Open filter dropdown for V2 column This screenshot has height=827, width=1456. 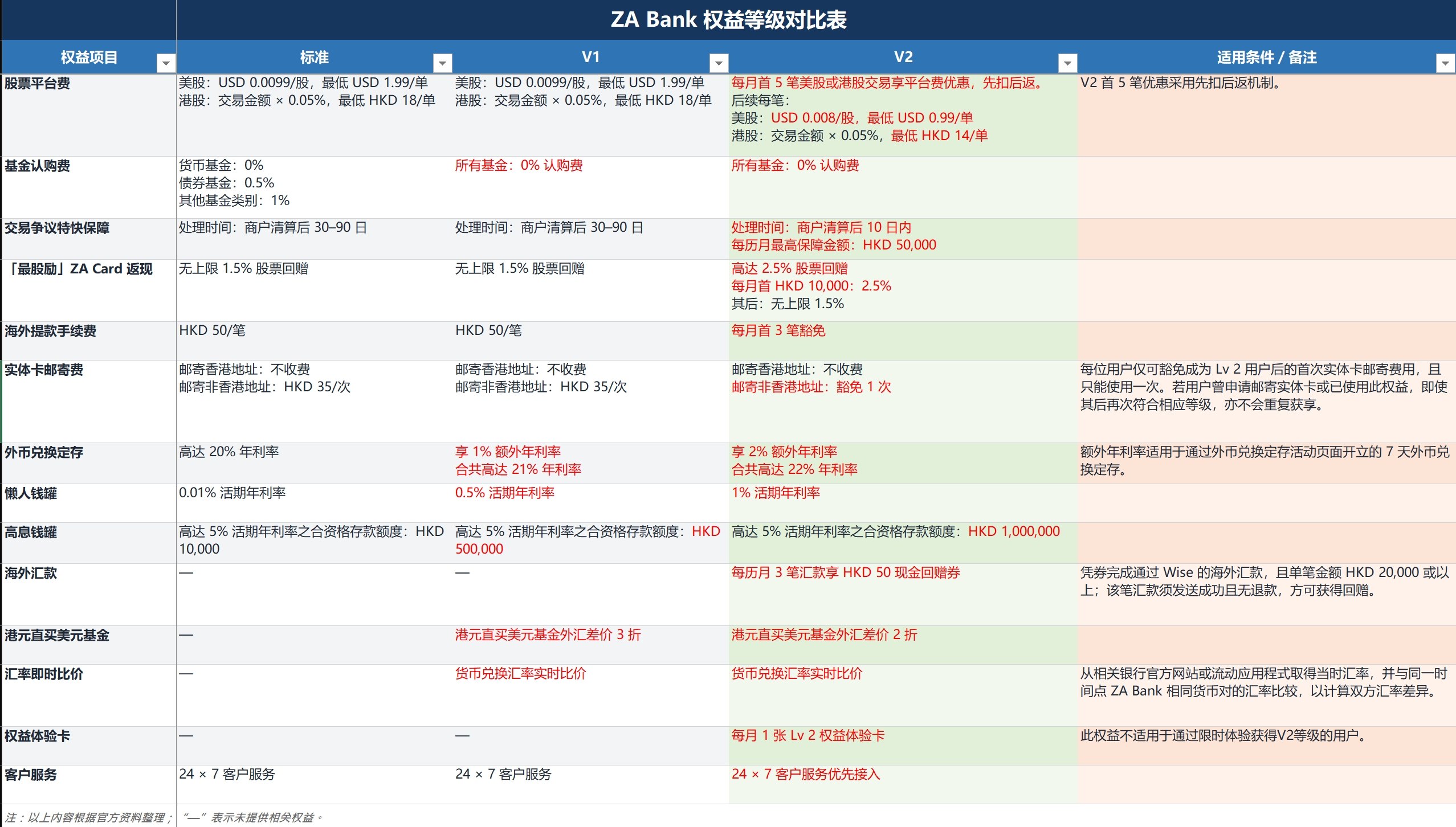1067,63
